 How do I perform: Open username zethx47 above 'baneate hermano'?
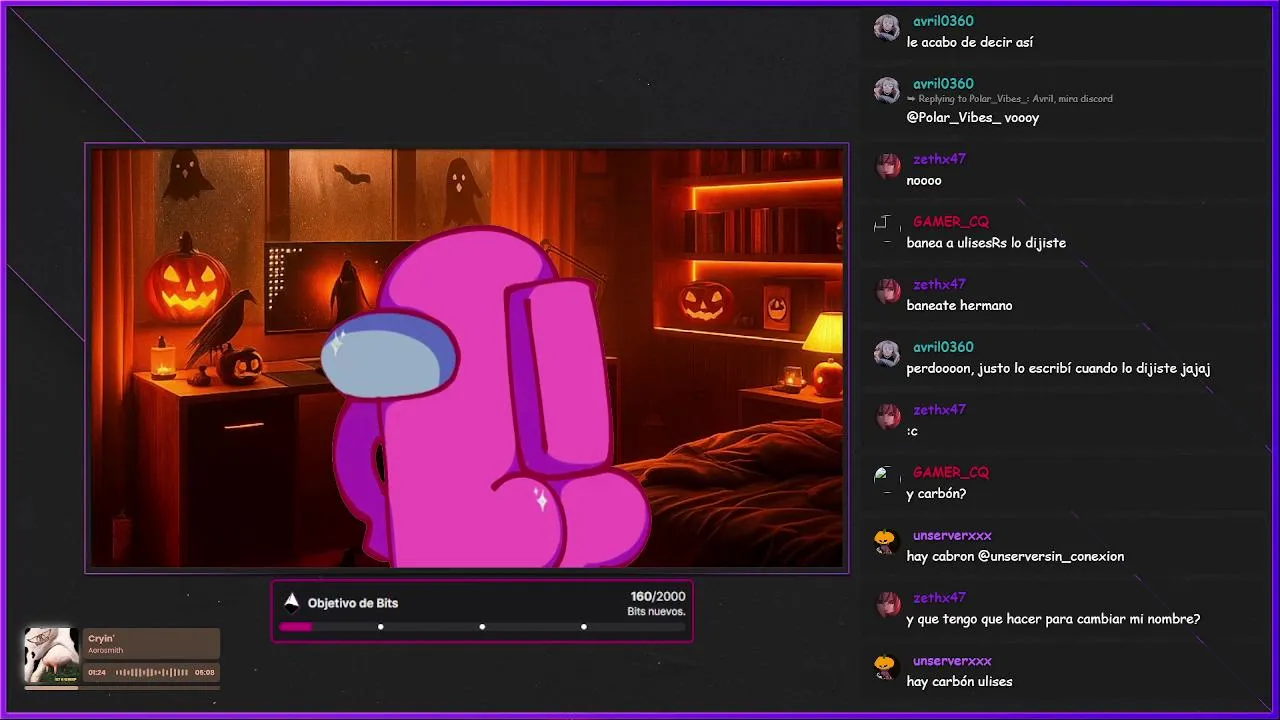click(x=939, y=284)
